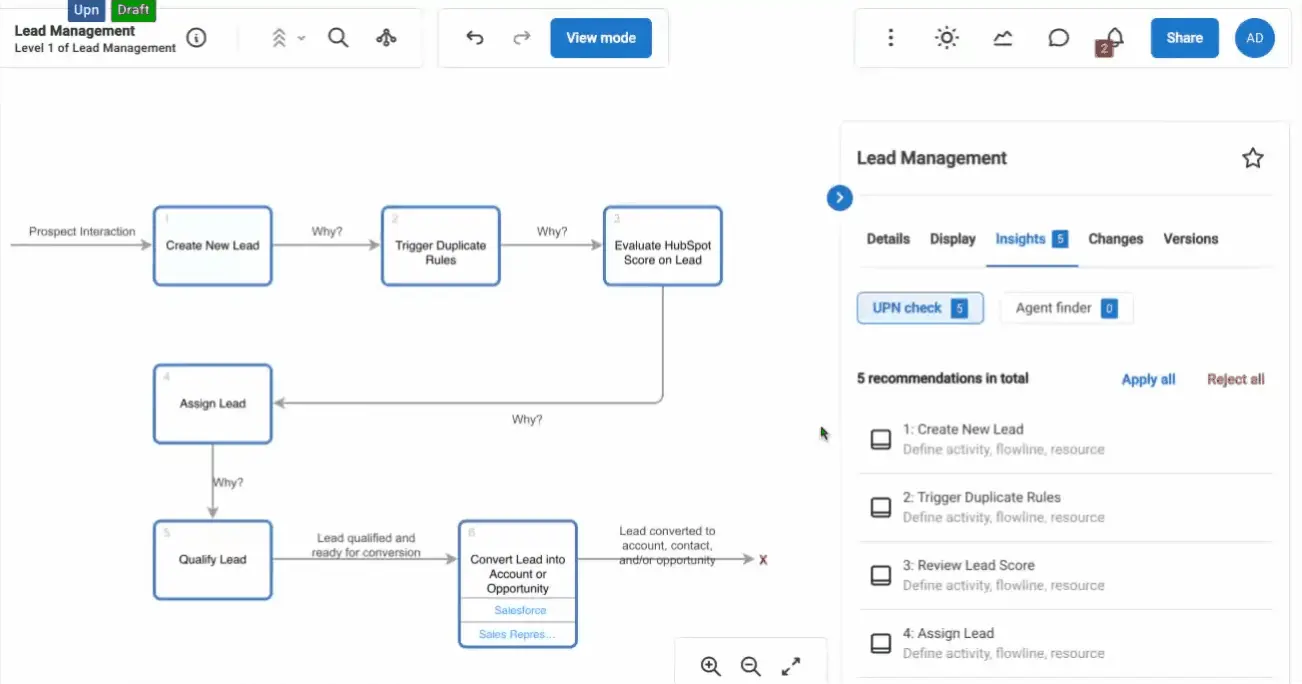Screen dimensions: 1302x684
Task: Fit diagram to screen with expand icon
Action: 791,666
